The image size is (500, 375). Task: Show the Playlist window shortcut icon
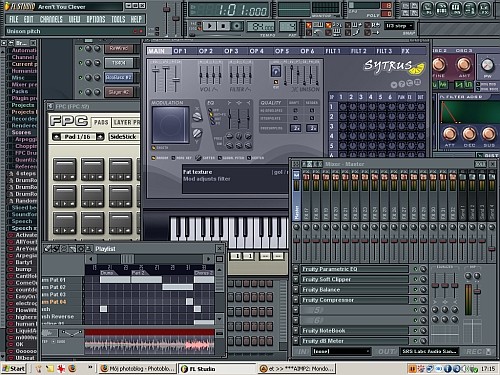[x=428, y=9]
